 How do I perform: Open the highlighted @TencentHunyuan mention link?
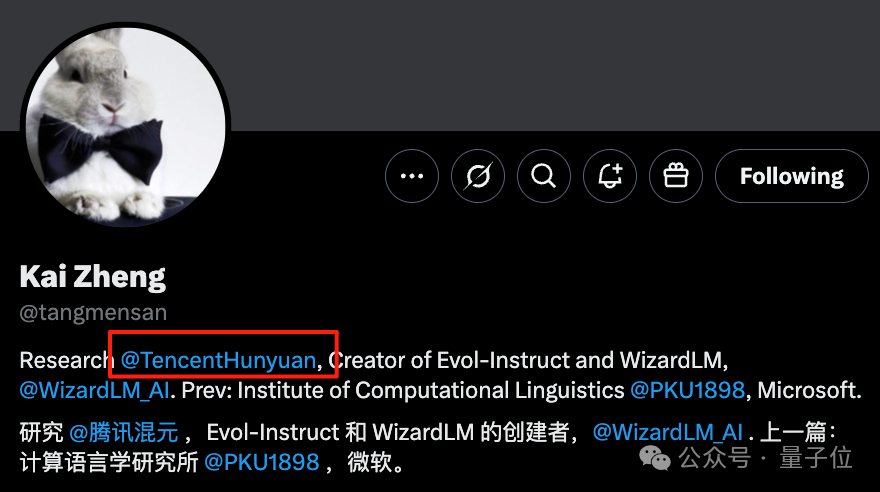point(218,360)
